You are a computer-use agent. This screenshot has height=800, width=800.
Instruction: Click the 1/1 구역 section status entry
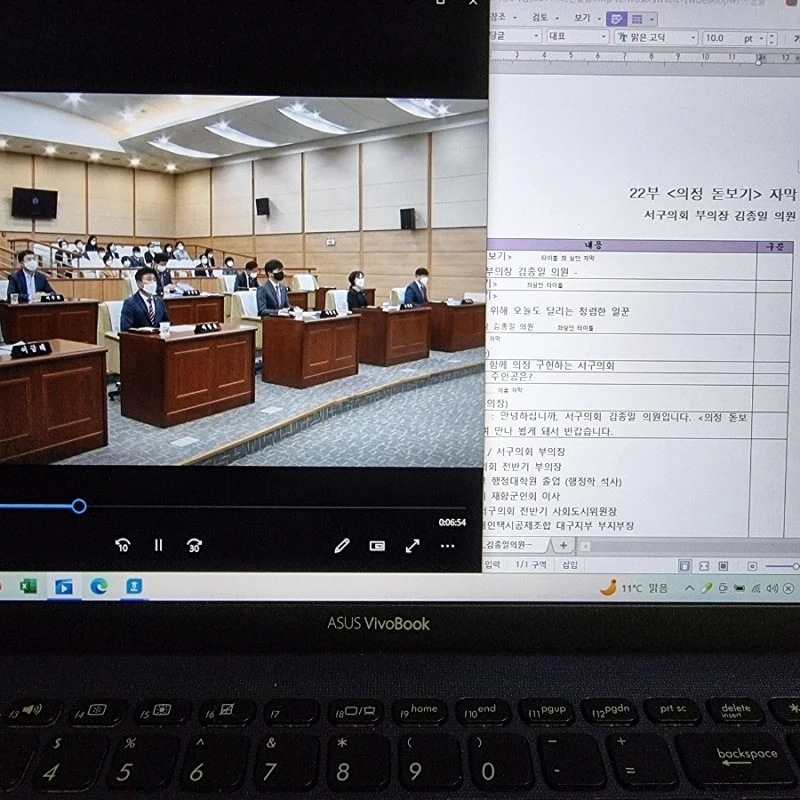tap(531, 564)
